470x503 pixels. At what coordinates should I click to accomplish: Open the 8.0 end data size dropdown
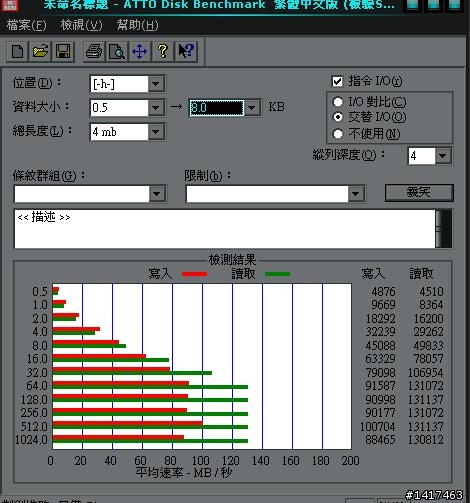click(252, 108)
